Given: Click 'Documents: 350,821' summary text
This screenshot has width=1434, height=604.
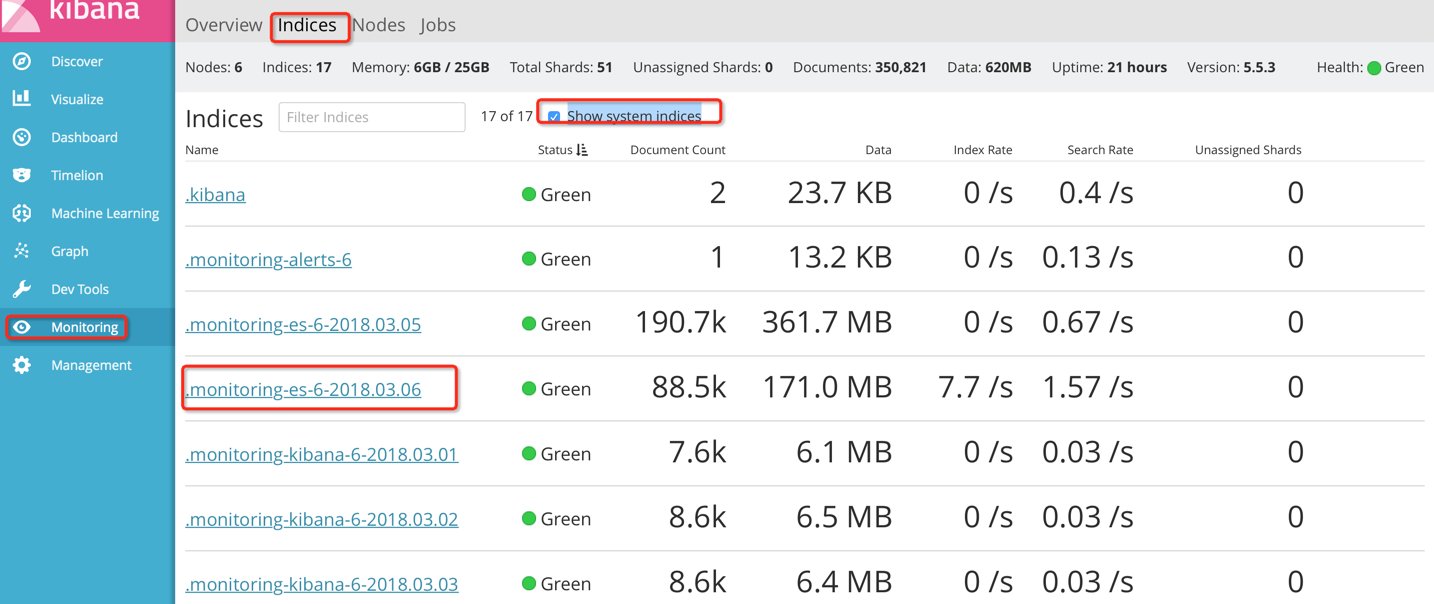Looking at the screenshot, I should 859,68.
